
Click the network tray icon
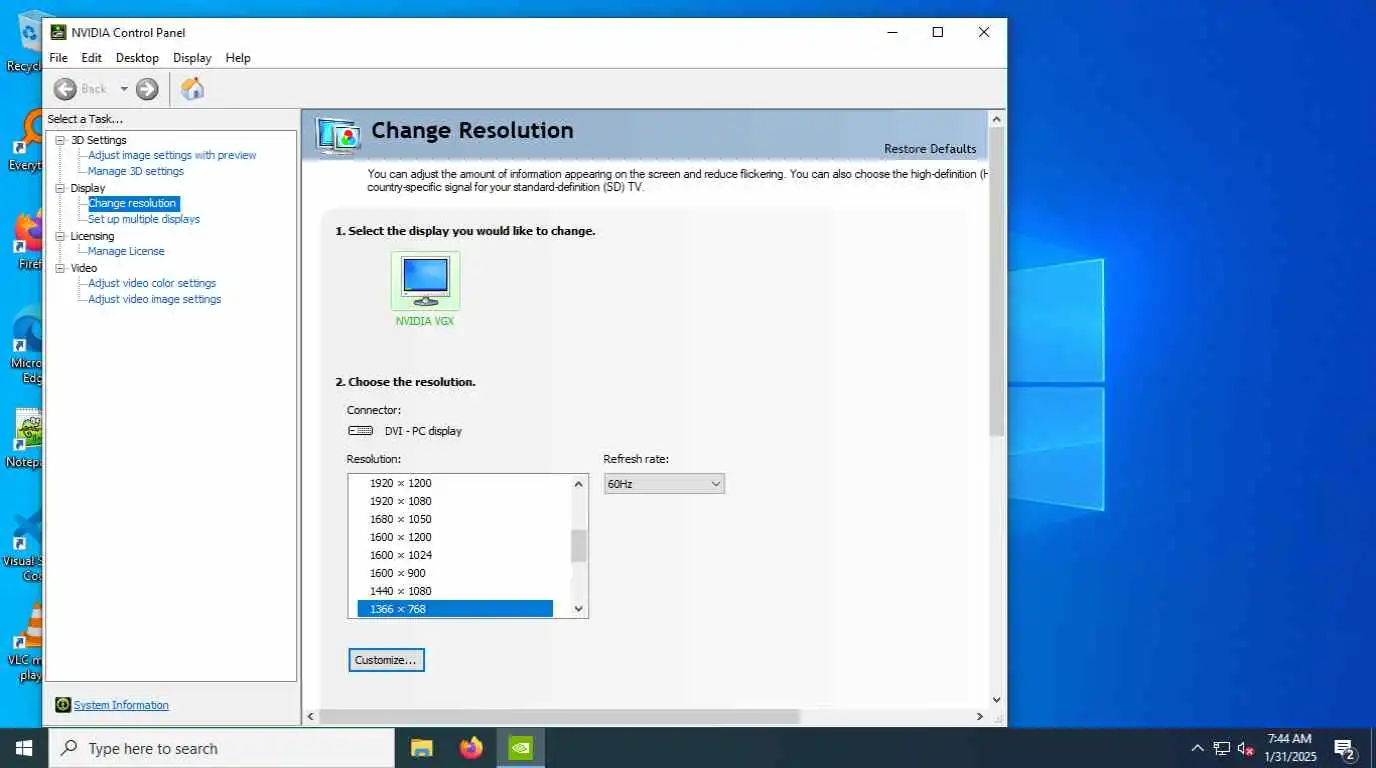[x=1221, y=748]
